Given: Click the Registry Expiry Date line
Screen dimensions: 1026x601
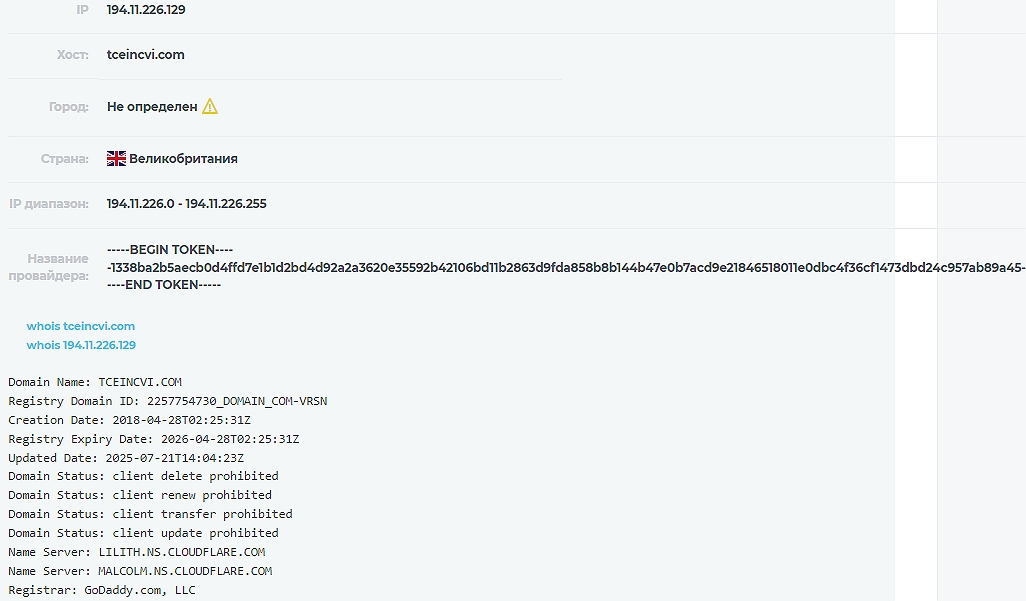Looking at the screenshot, I should [x=153, y=439].
